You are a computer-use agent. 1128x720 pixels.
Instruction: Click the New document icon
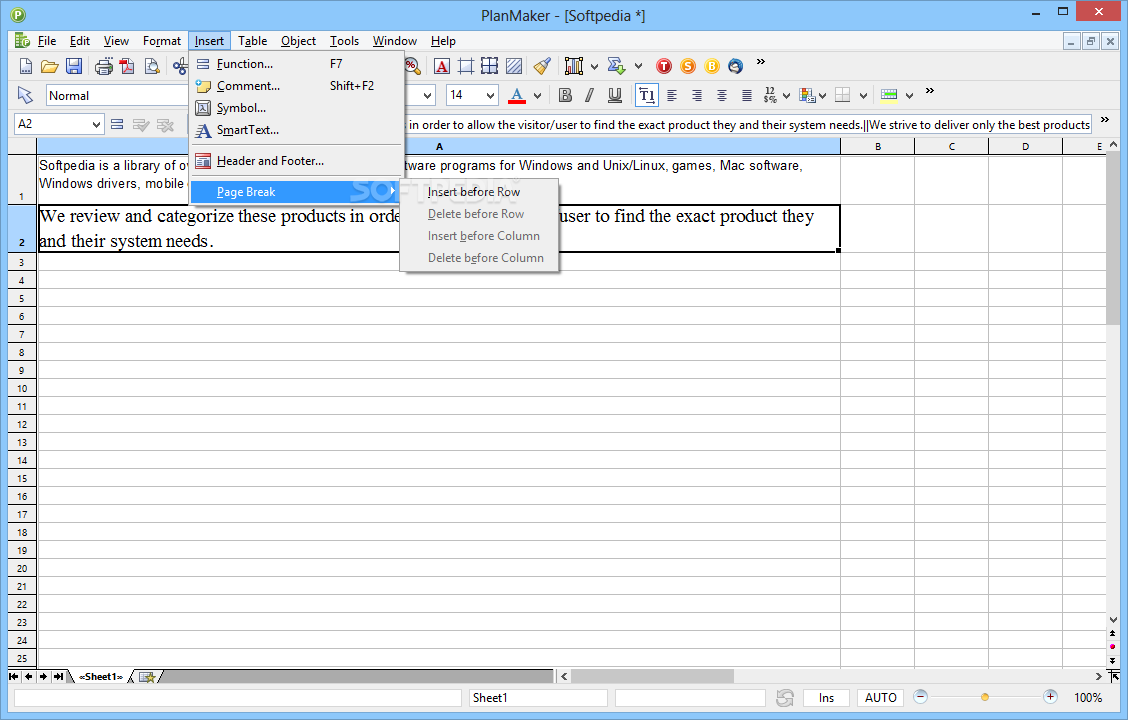26,67
